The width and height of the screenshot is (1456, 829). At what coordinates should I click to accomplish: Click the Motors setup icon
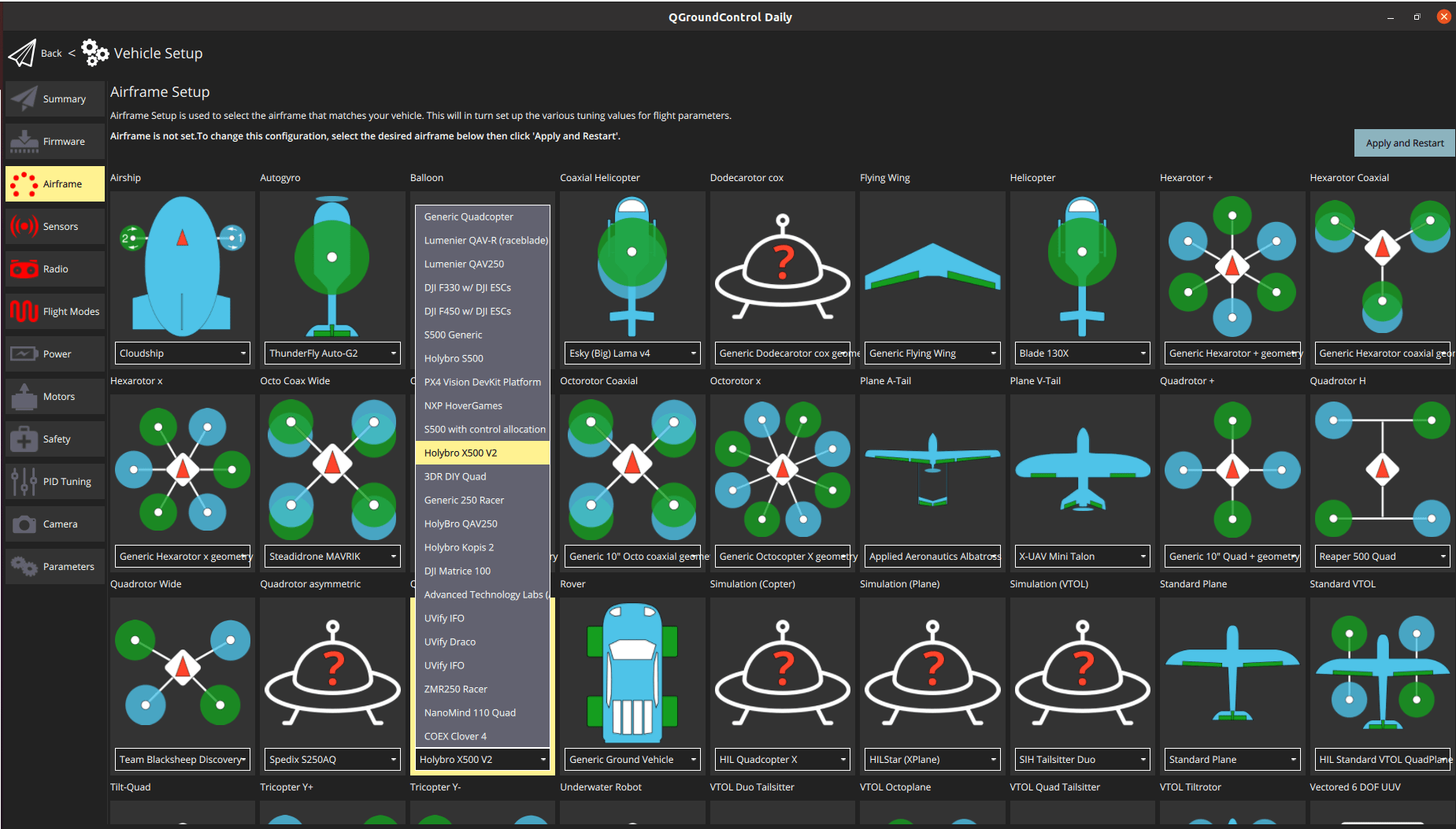(24, 396)
